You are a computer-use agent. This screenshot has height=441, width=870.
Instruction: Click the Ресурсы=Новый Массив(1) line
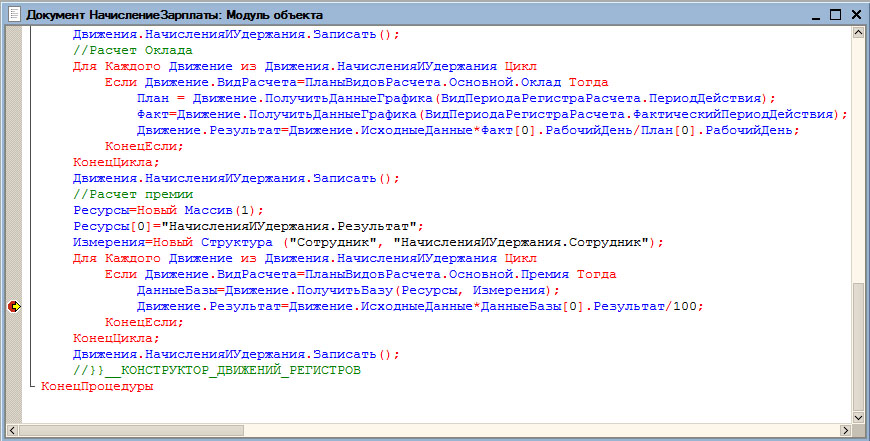169,211
